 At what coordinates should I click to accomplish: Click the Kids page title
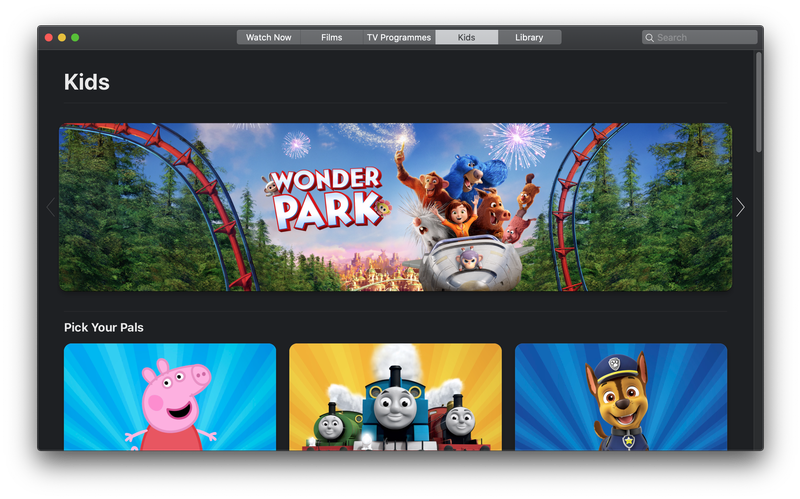(87, 82)
